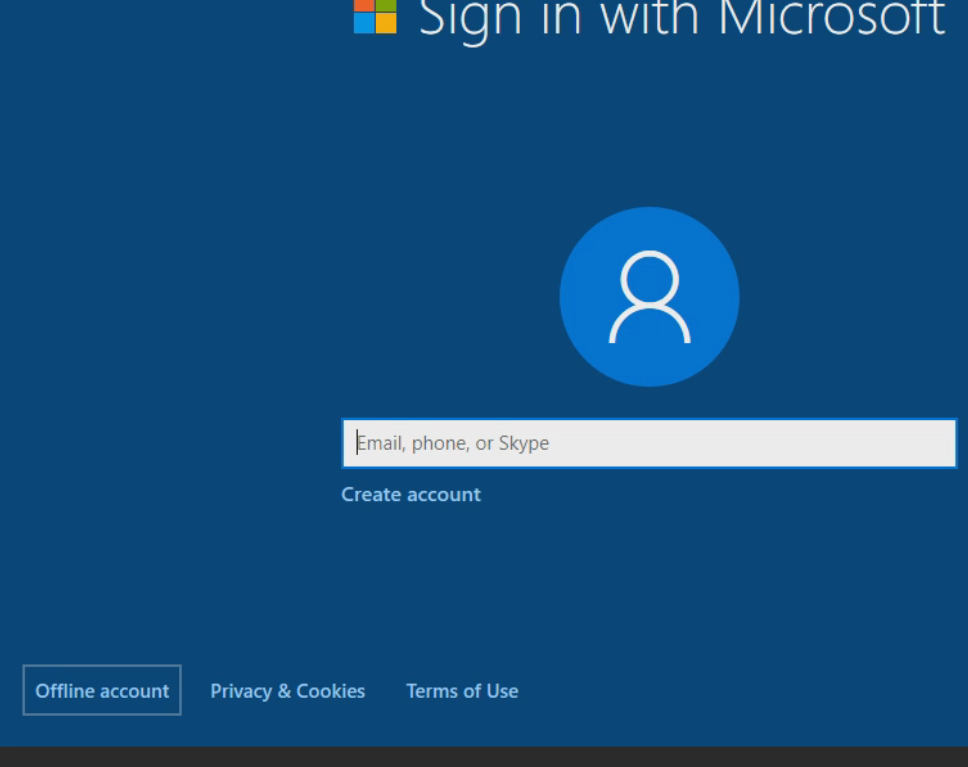This screenshot has height=767, width=968.
Task: Click the Microsoft four-square logo
Action: pyautogui.click(x=375, y=16)
